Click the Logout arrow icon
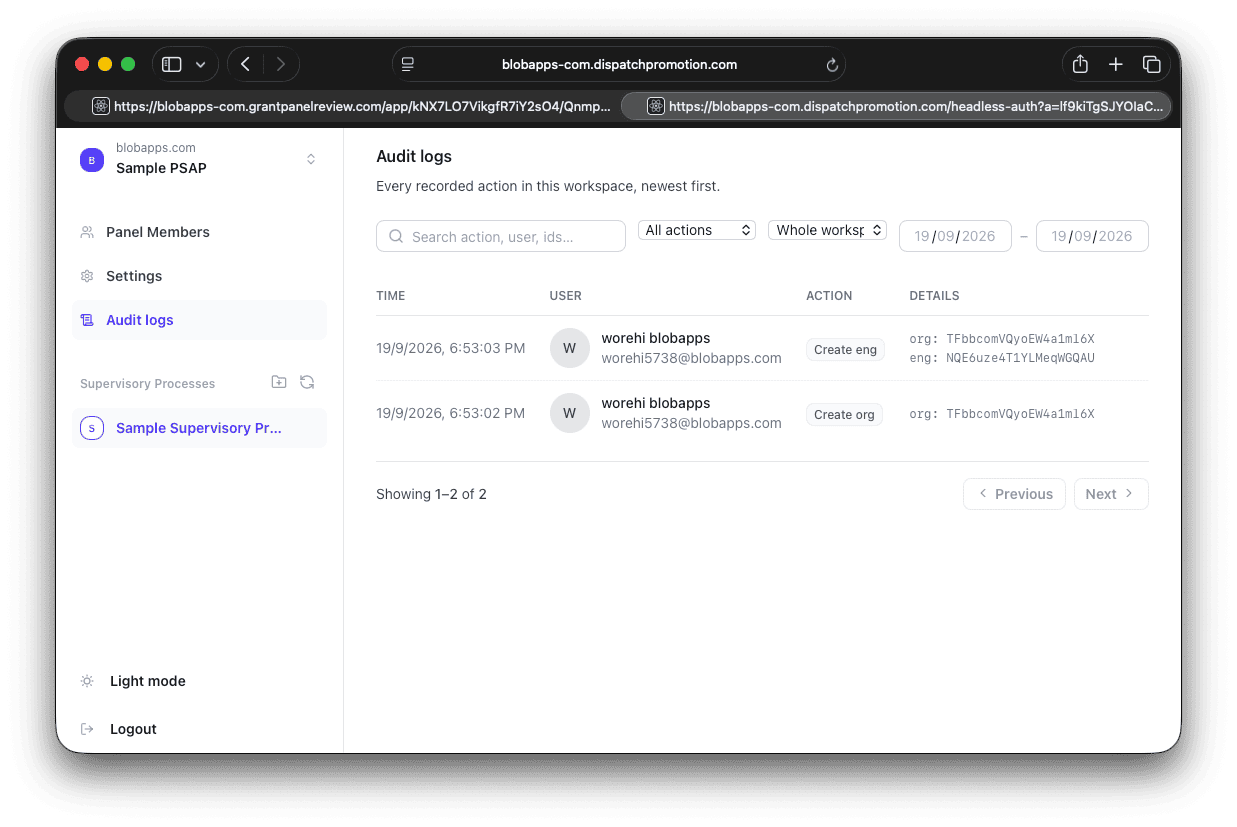The height and width of the screenshot is (827, 1237). click(87, 729)
